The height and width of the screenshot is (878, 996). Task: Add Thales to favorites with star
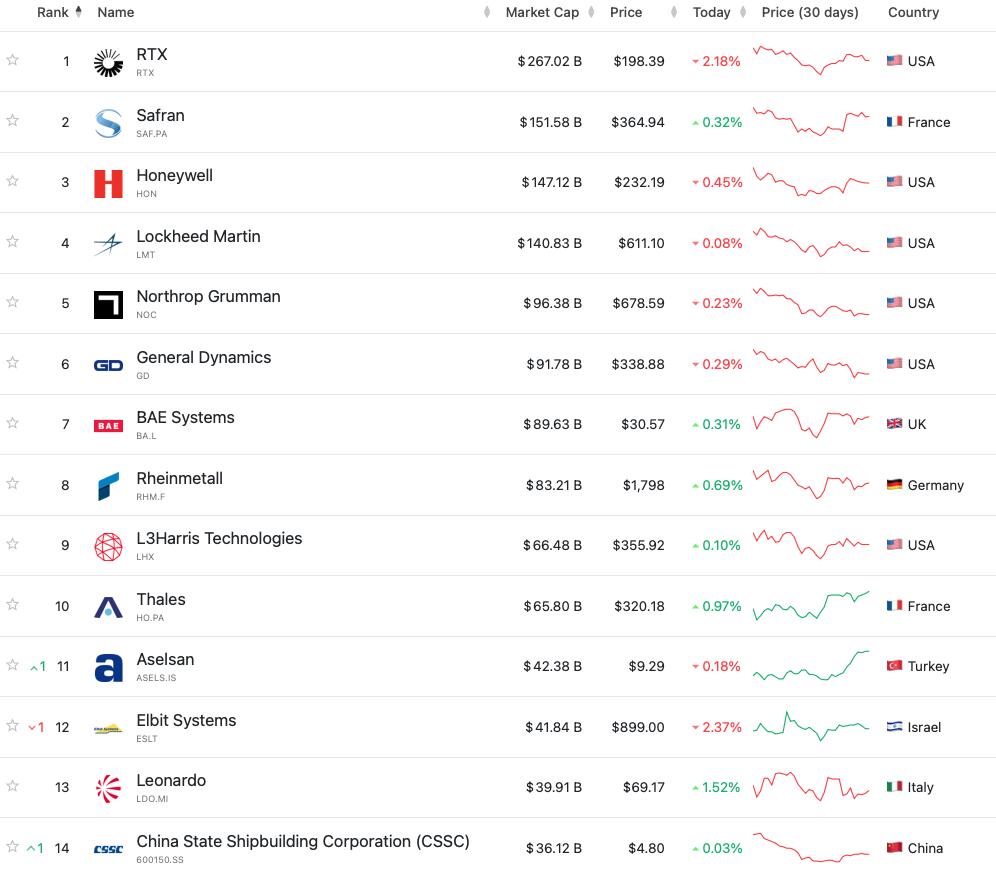point(13,605)
